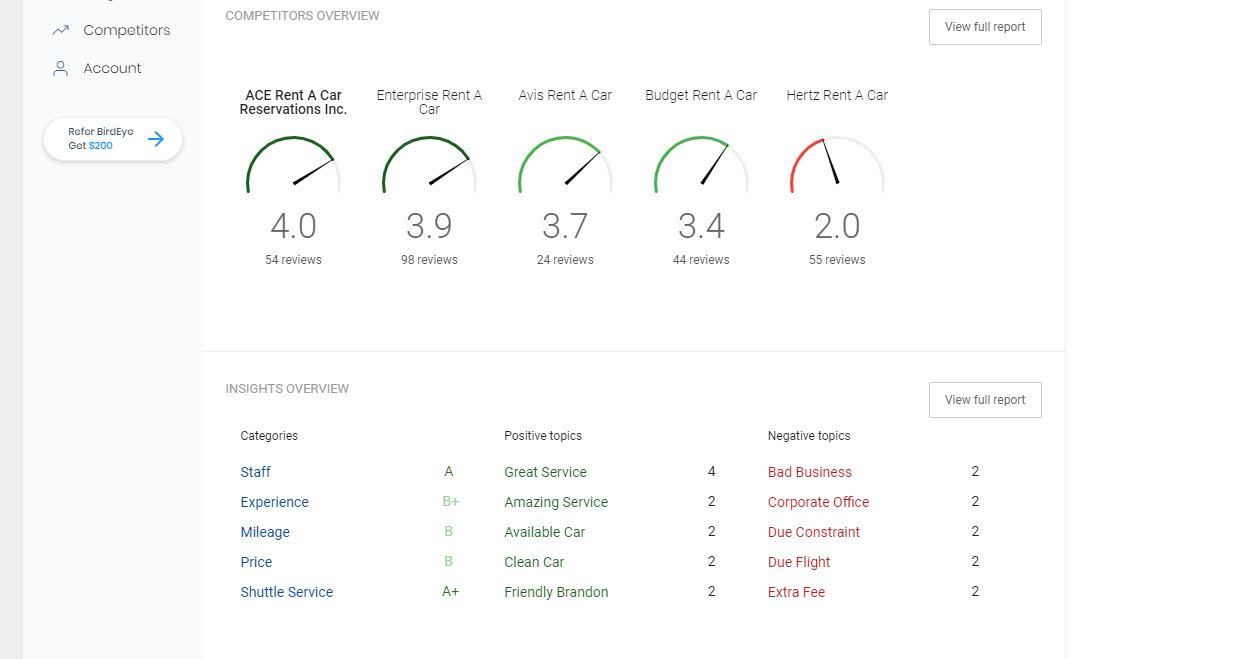Select the Great Service positive topic
Viewport: 1251px width, 659px height.
click(x=545, y=472)
